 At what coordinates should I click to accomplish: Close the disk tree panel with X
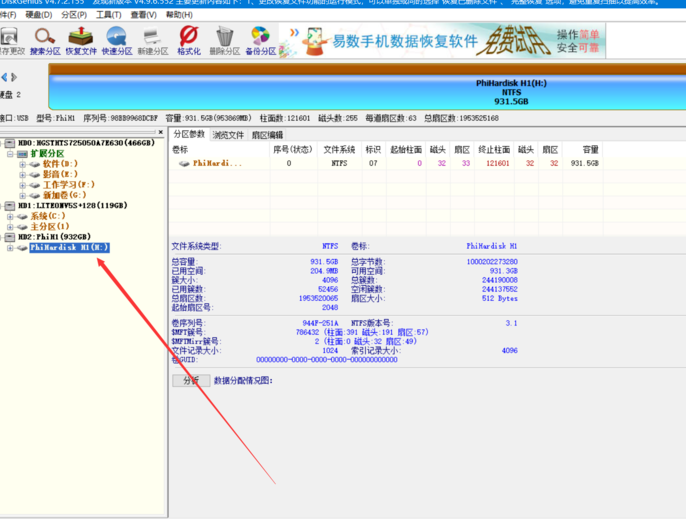(x=161, y=132)
